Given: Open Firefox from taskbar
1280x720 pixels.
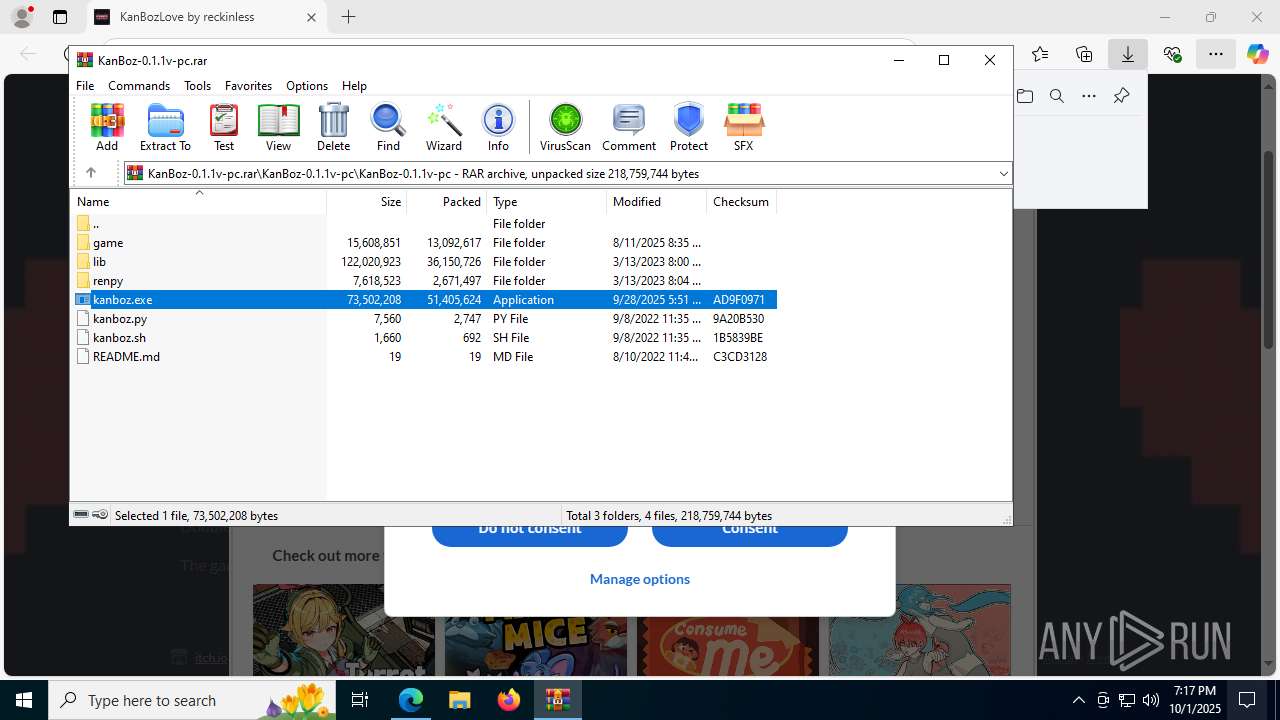Looking at the screenshot, I should [x=509, y=700].
